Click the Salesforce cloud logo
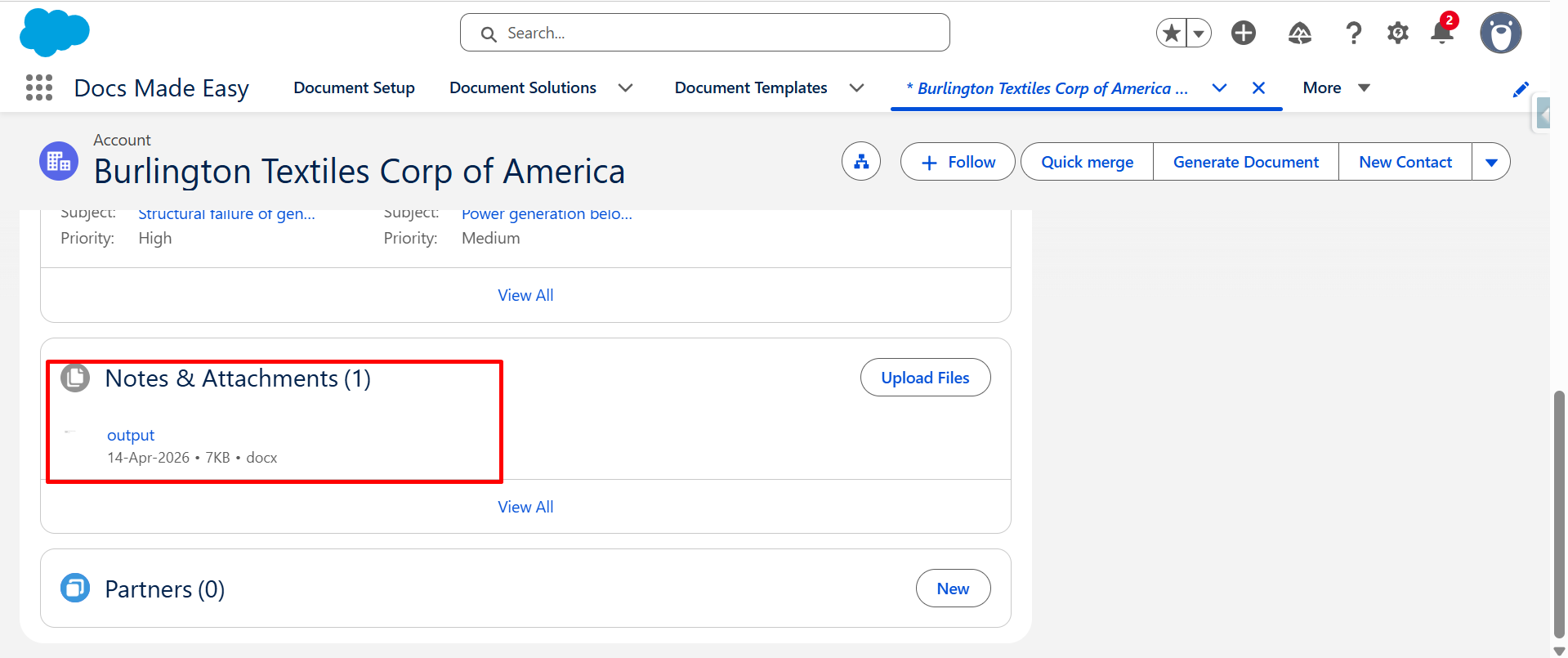The image size is (1568, 658). [x=55, y=33]
